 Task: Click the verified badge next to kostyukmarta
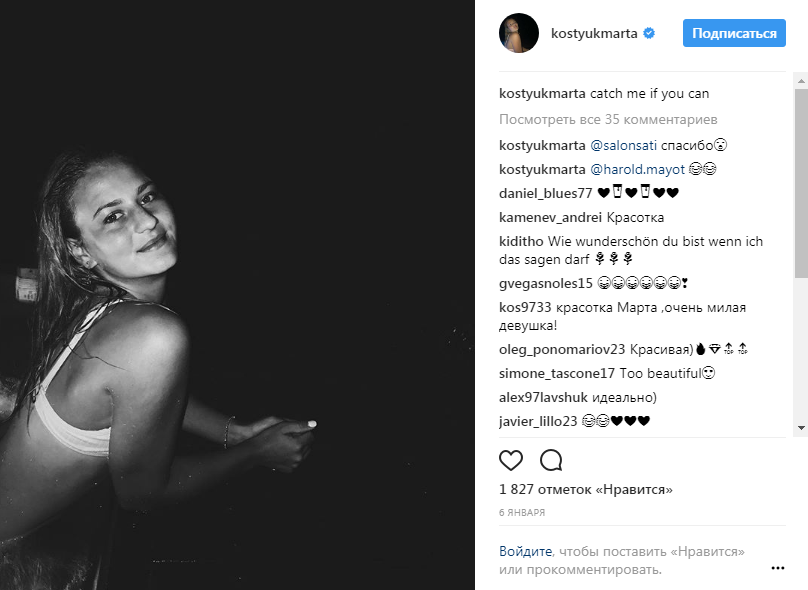click(649, 34)
